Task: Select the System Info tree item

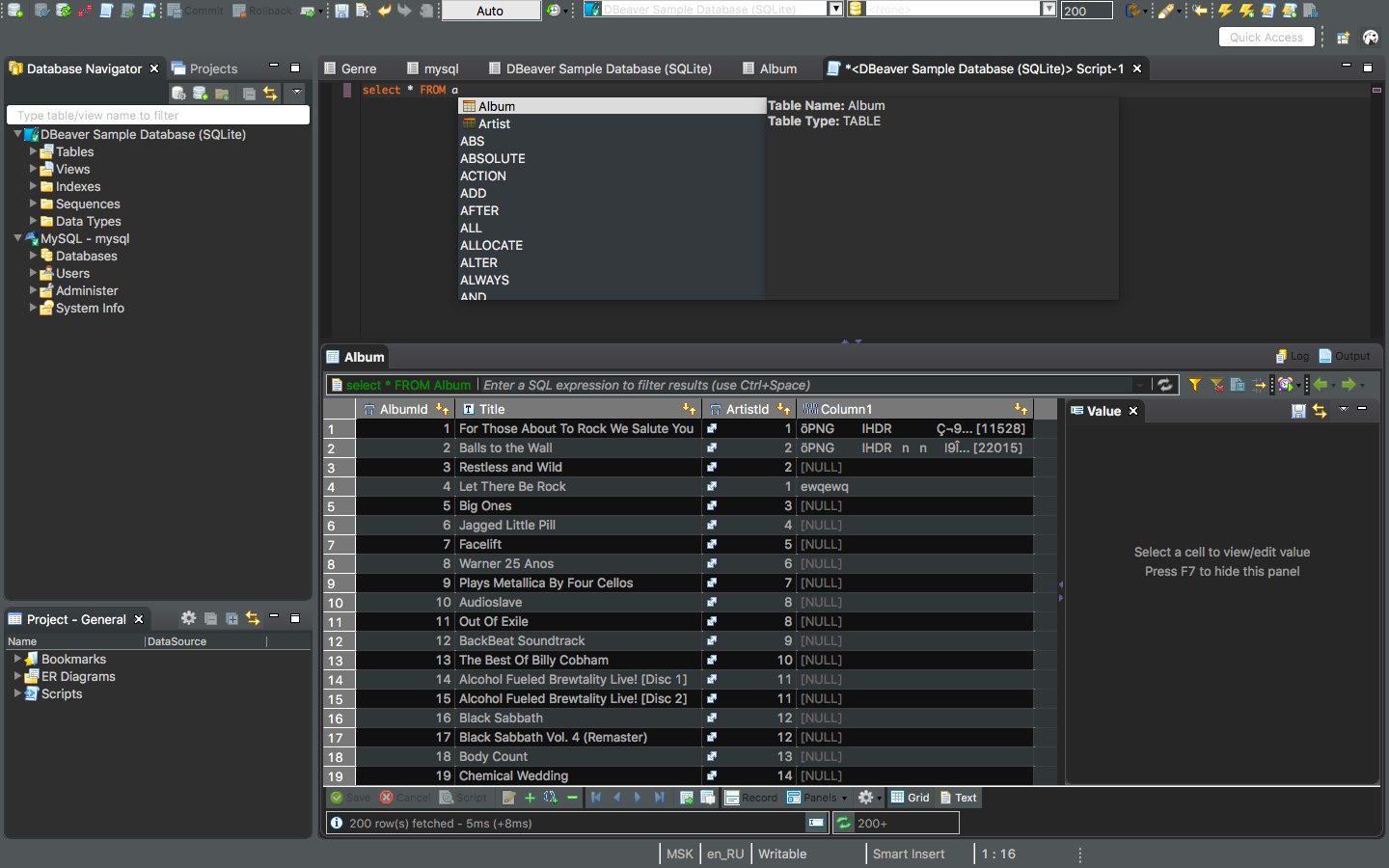Action: point(90,308)
